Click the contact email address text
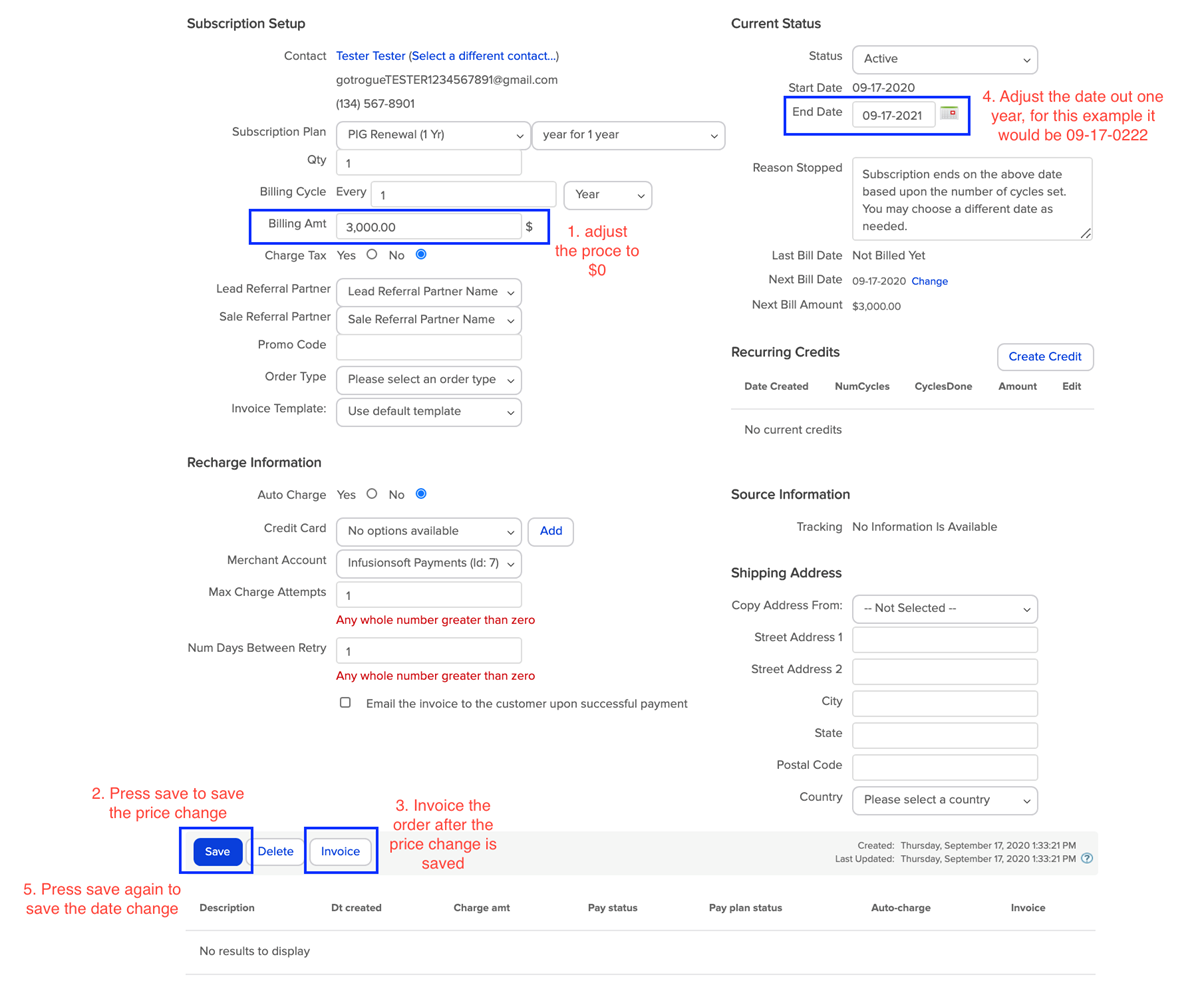The image size is (1200, 989). point(447,80)
